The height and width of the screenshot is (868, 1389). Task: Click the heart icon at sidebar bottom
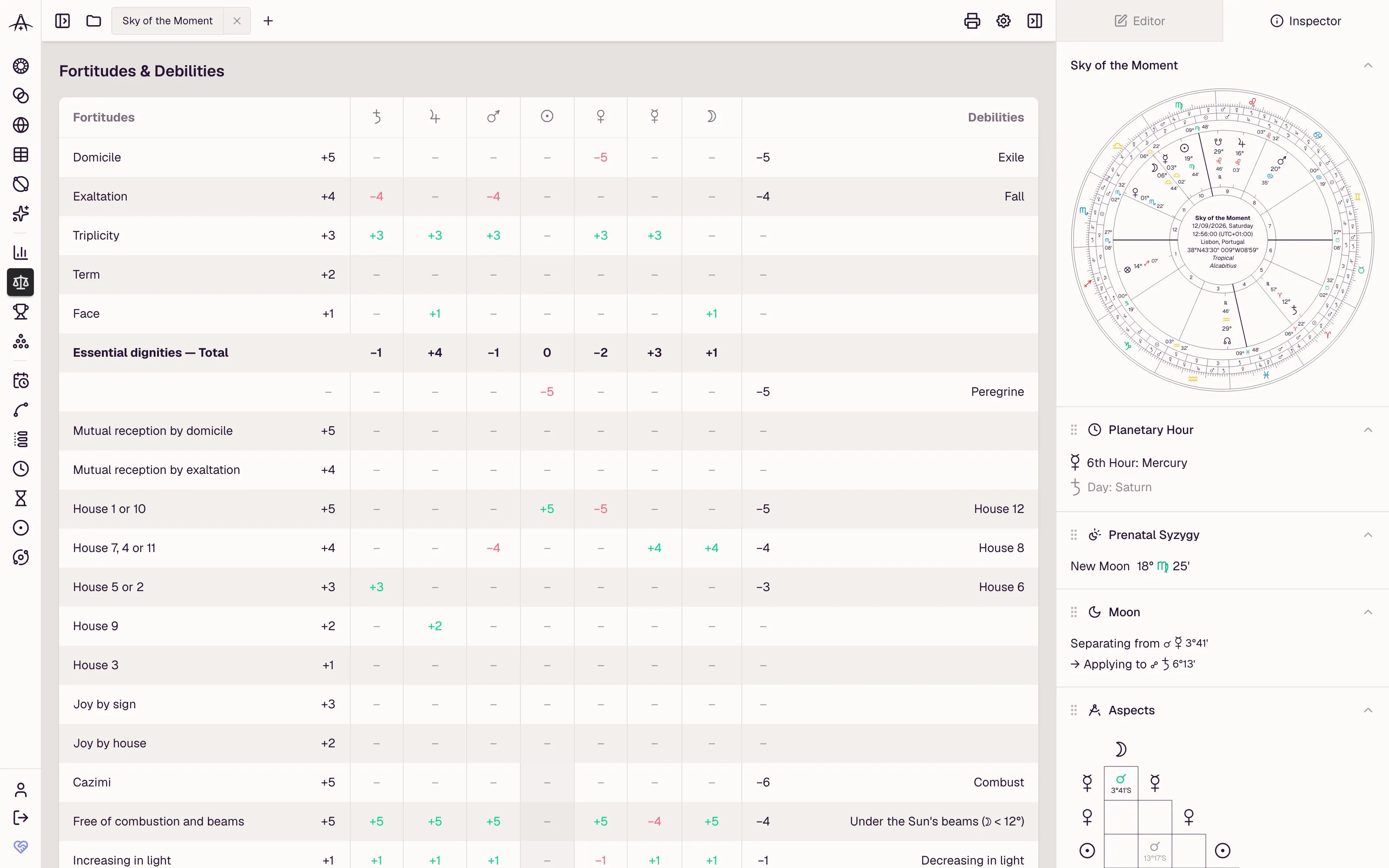[x=21, y=847]
